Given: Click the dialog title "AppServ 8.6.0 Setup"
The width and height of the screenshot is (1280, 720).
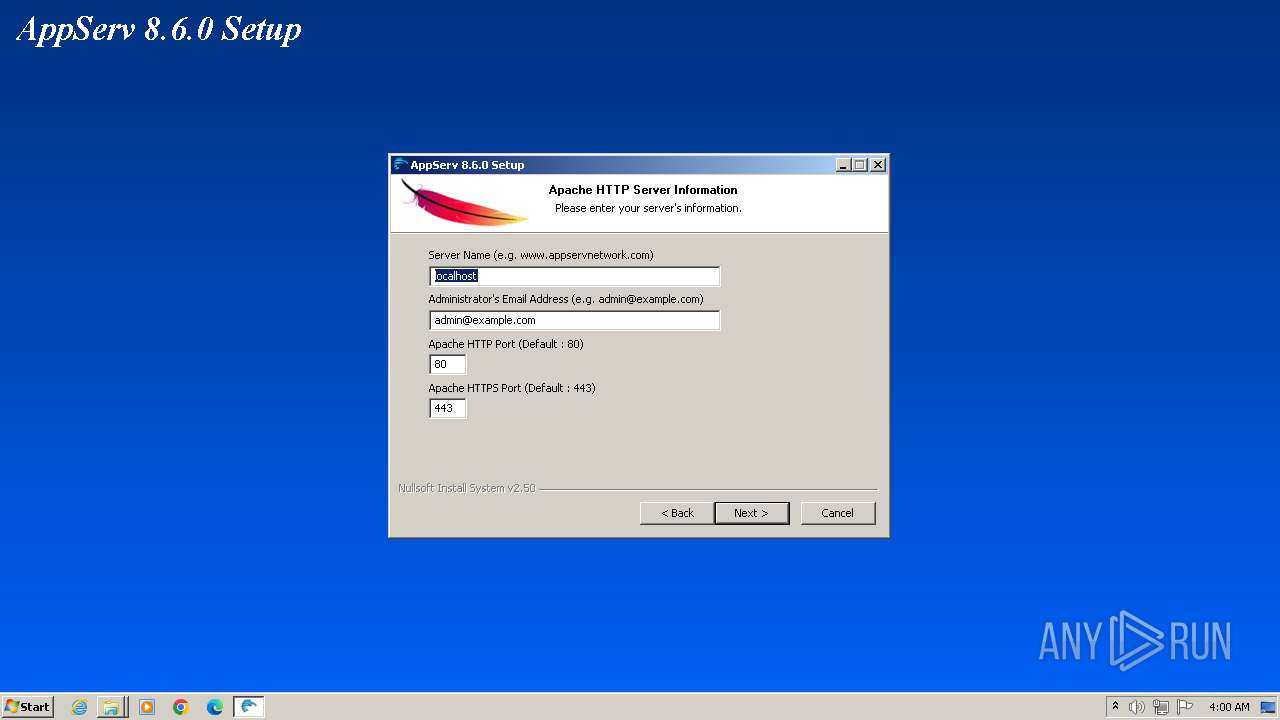Looking at the screenshot, I should pyautogui.click(x=467, y=165).
